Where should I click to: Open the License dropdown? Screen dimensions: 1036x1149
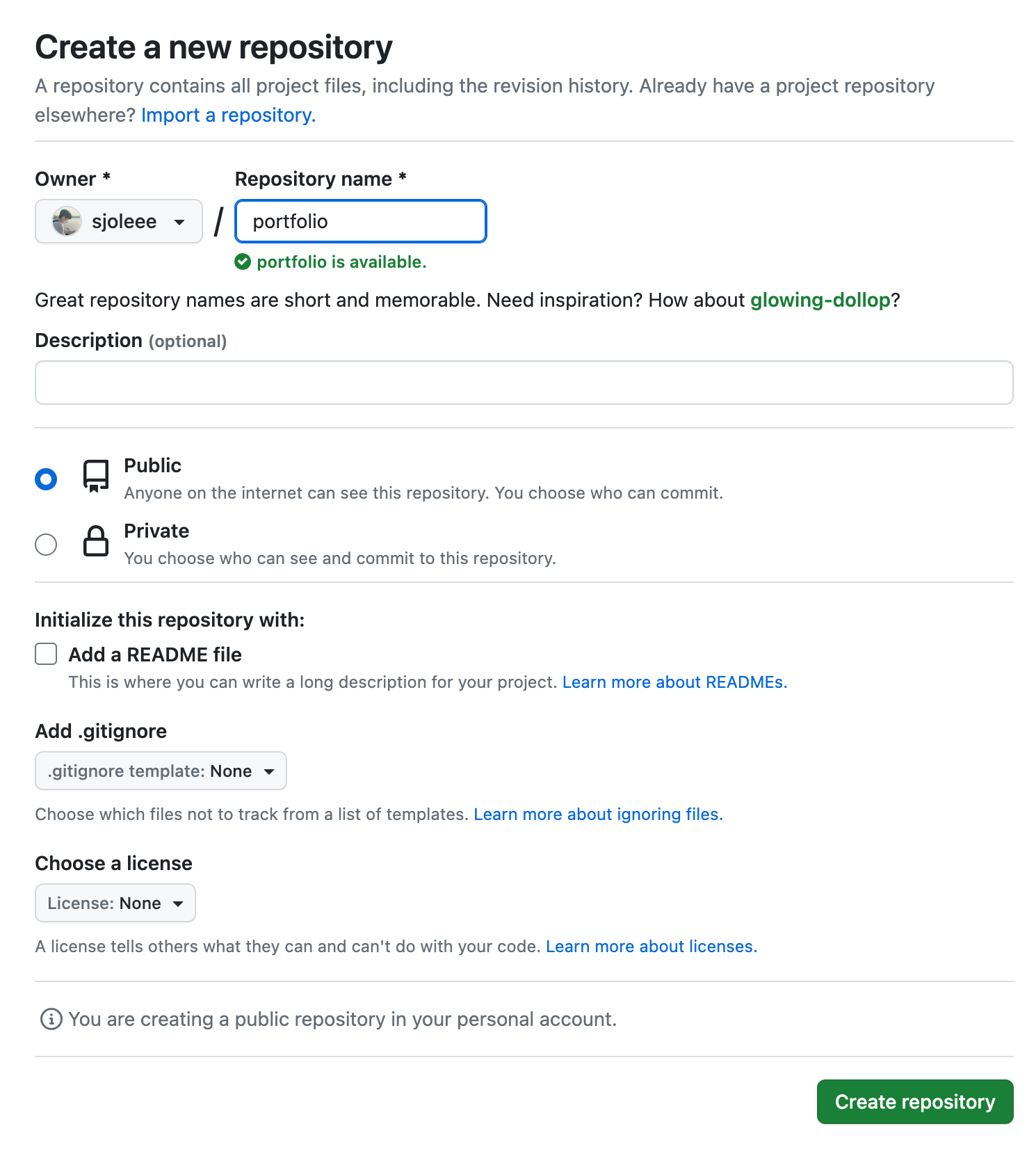tap(115, 903)
